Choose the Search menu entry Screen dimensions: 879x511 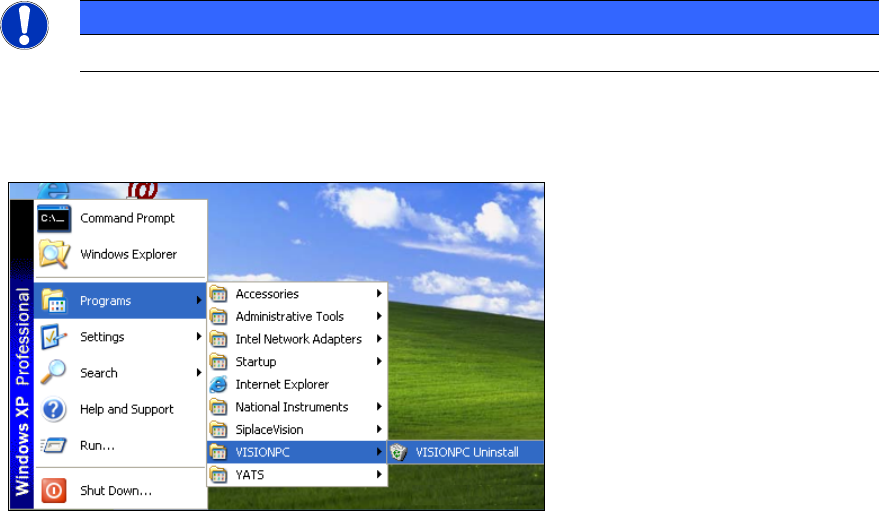point(121,373)
